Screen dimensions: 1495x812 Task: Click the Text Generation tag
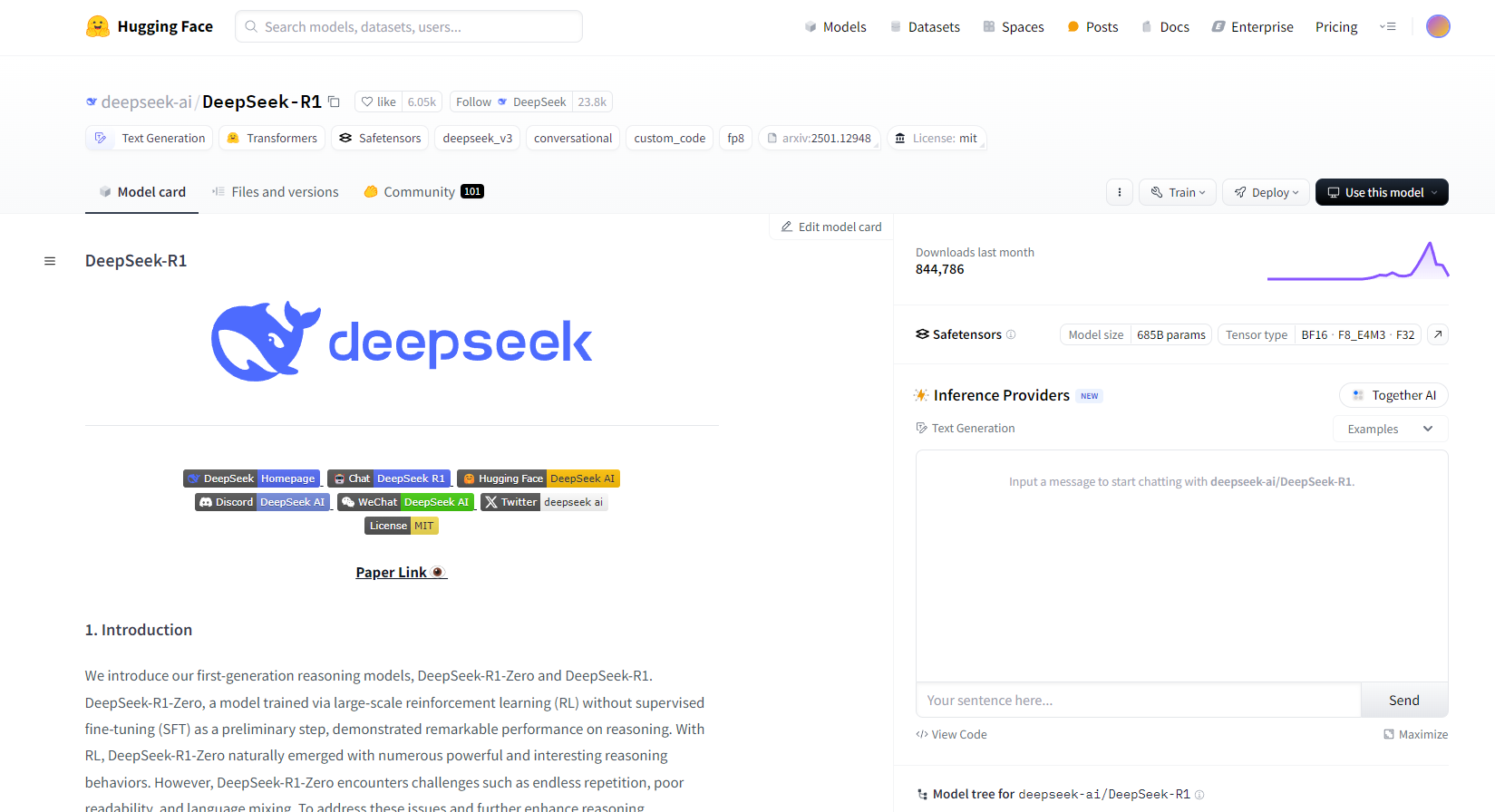(150, 138)
